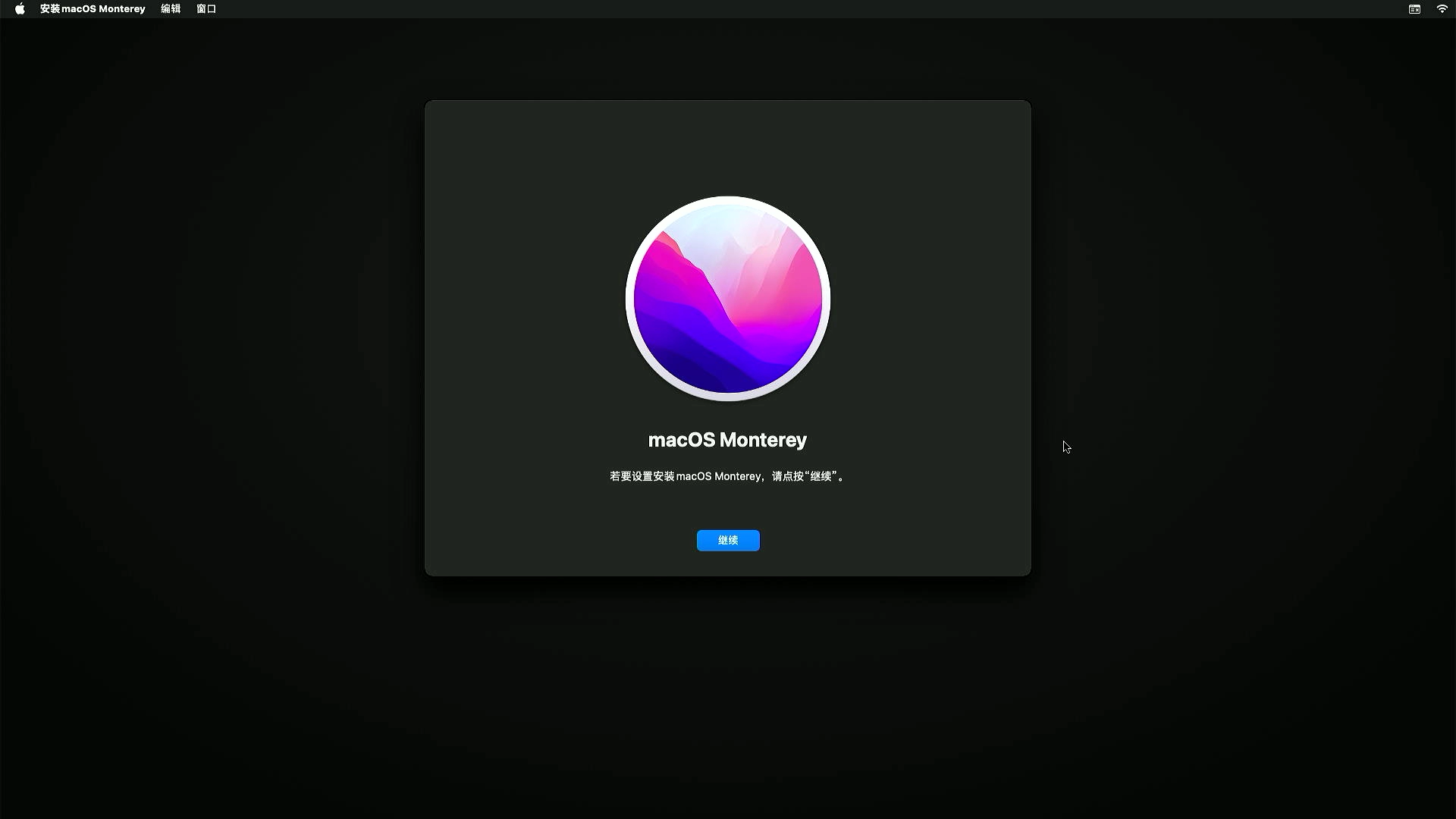Click the blue-purple lower area of the logo
This screenshot has height=819, width=1456.
pos(713,360)
